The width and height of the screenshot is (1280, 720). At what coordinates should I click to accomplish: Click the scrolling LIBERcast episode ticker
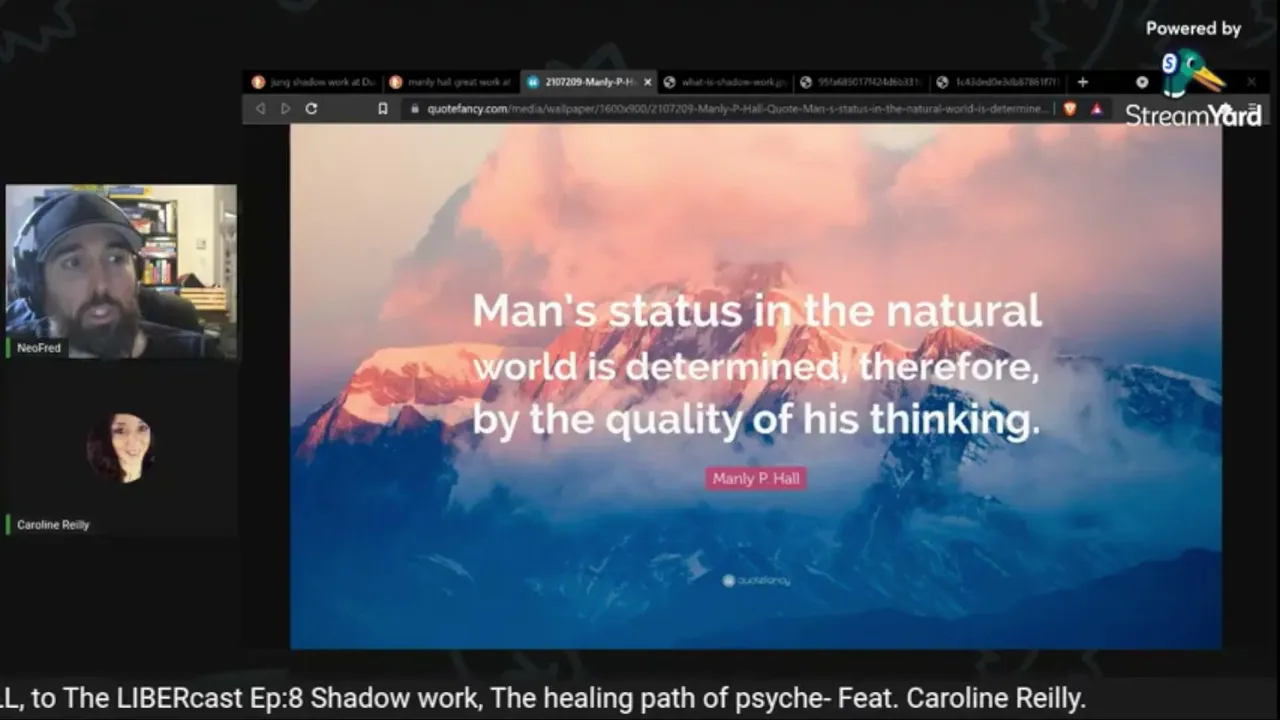[x=543, y=698]
